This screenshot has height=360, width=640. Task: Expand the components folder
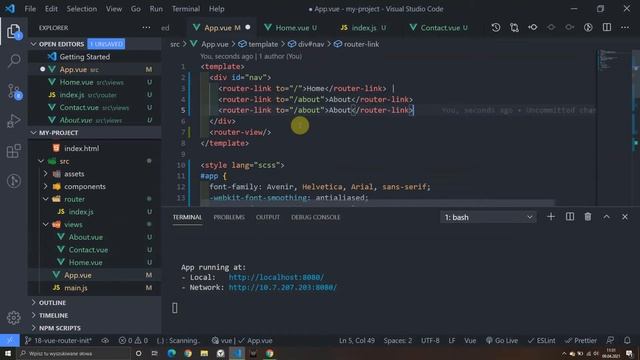(x=46, y=187)
